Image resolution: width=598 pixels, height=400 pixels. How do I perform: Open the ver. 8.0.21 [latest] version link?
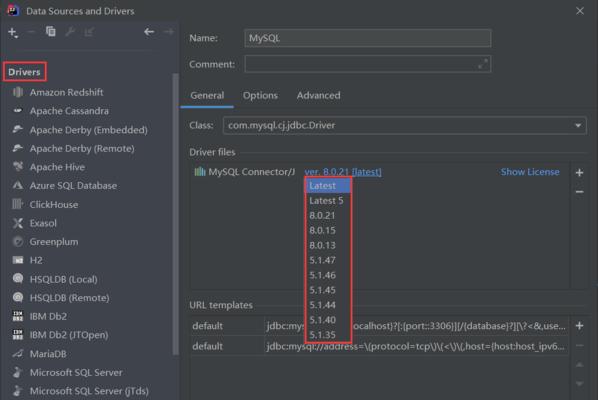tap(343, 172)
